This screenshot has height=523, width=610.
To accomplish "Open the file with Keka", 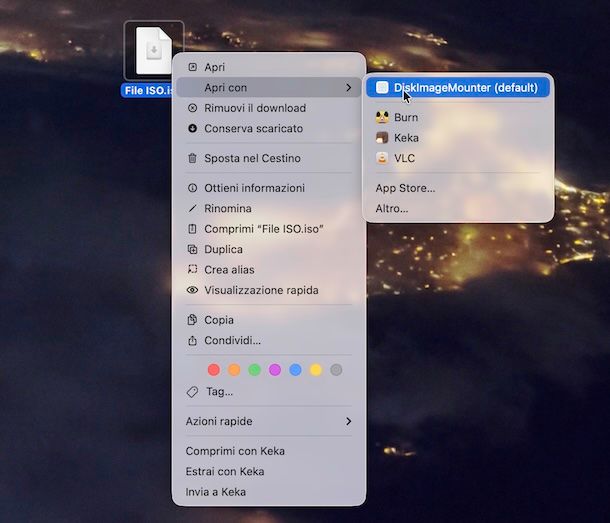I will tap(458, 137).
